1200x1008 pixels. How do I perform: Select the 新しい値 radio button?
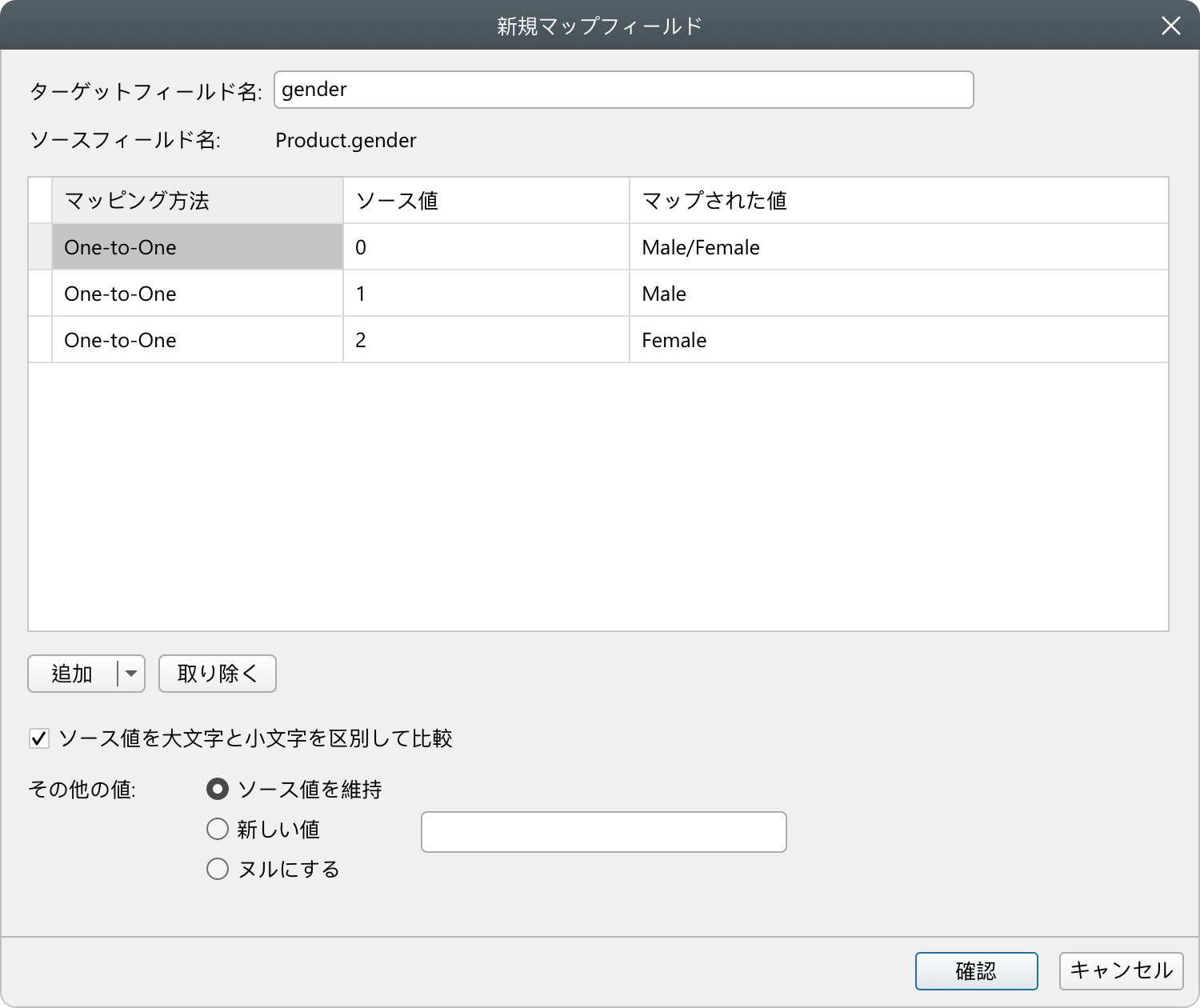click(218, 829)
